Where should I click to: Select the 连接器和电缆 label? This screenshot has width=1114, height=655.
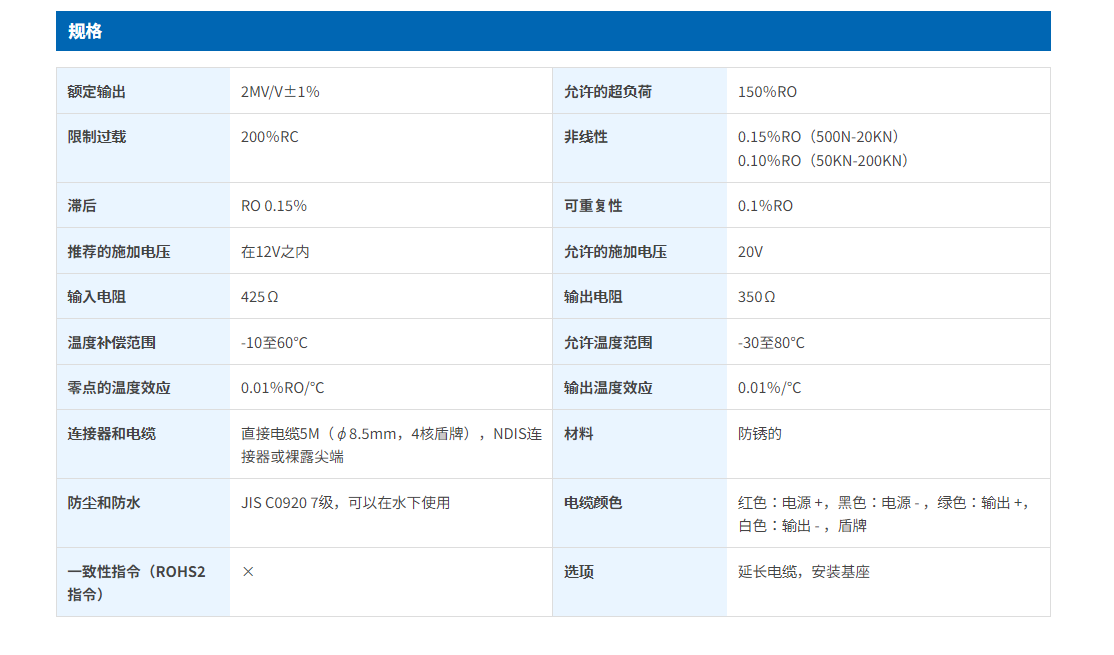[x=112, y=433]
